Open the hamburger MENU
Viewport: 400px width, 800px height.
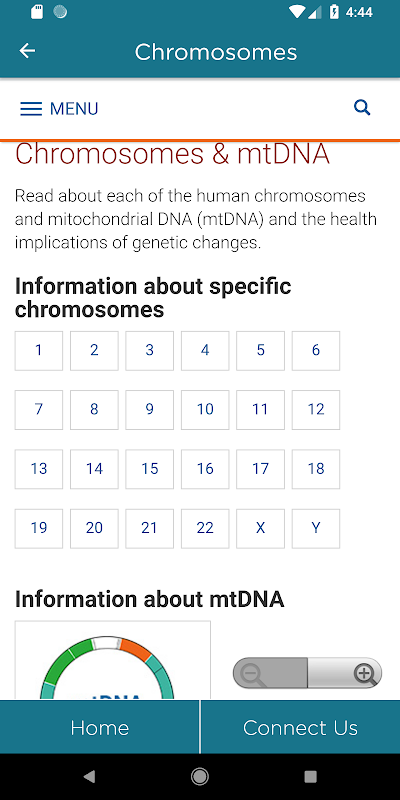[x=59, y=109]
